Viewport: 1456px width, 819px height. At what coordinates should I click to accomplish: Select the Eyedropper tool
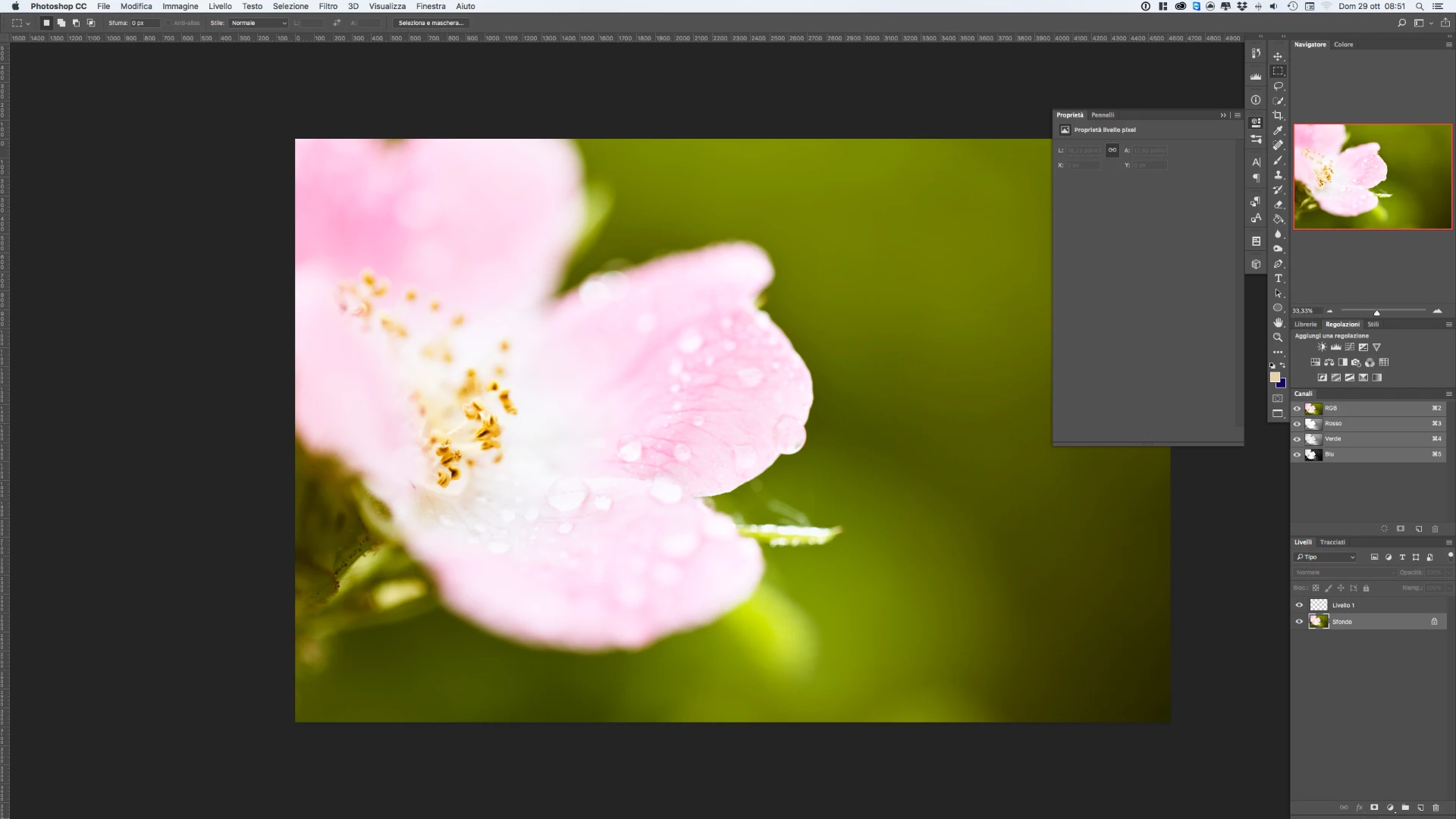[1278, 130]
